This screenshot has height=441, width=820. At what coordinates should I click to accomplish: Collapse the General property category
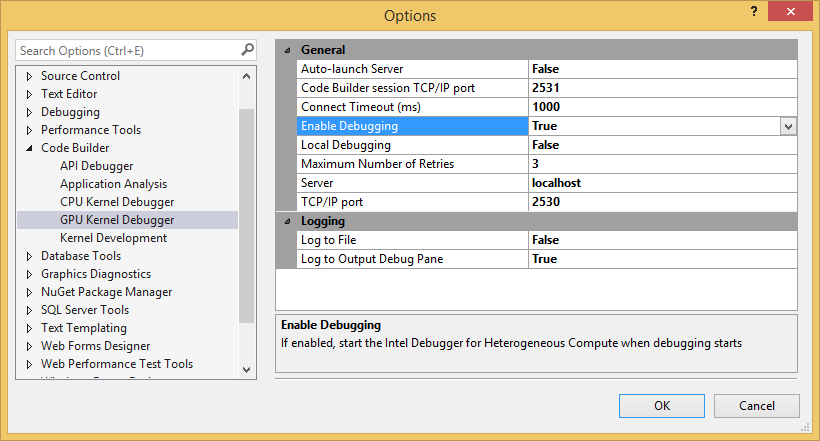click(x=288, y=50)
